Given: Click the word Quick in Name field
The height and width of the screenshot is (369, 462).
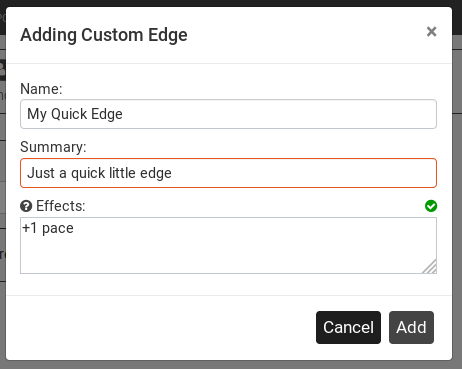Looking at the screenshot, I should tap(69, 114).
